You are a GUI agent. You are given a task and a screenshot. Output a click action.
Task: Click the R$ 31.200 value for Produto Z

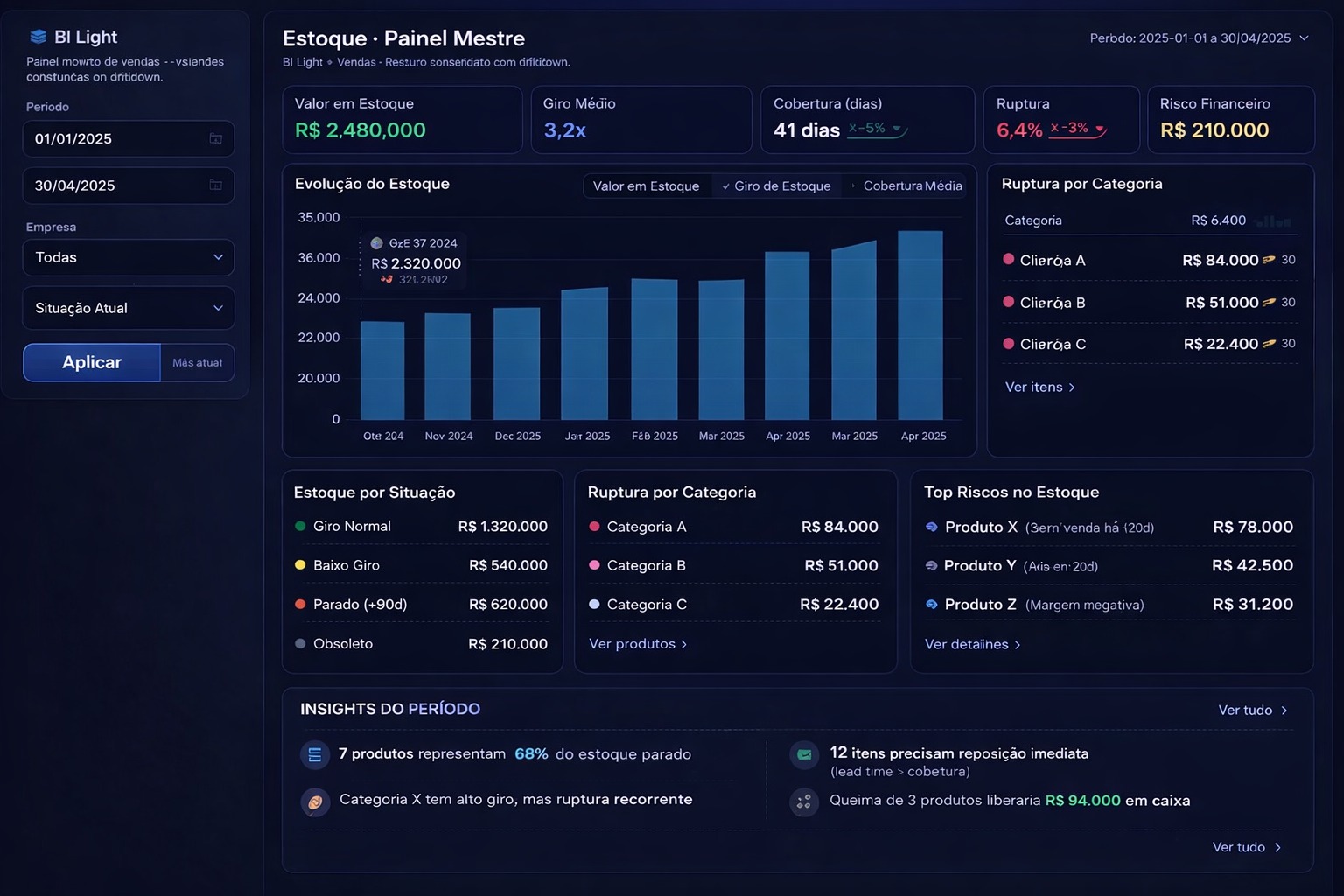pyautogui.click(x=1253, y=605)
